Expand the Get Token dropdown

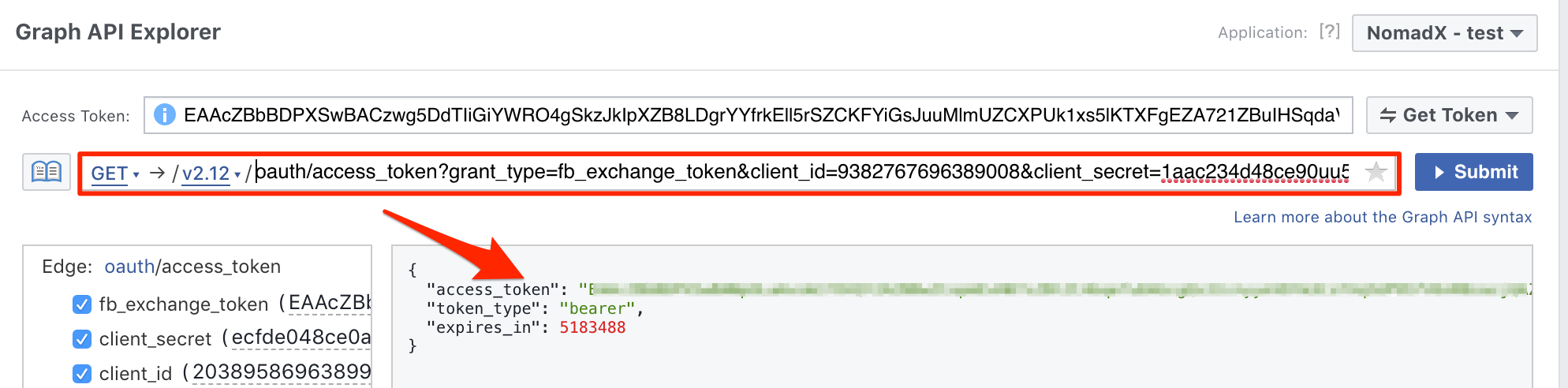point(1449,115)
